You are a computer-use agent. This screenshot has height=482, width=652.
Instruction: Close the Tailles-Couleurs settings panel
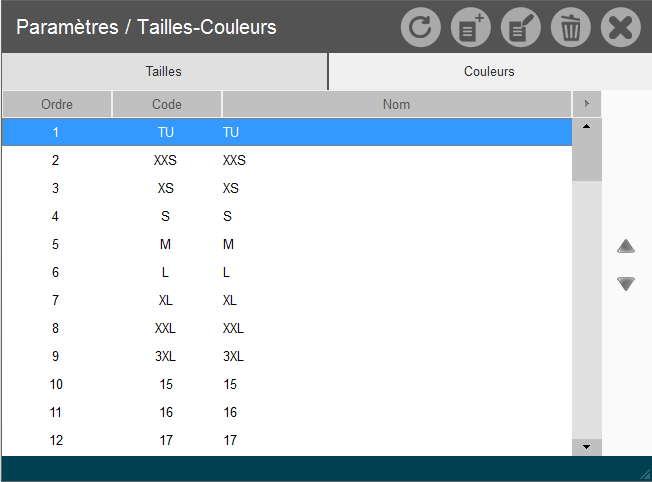621,27
